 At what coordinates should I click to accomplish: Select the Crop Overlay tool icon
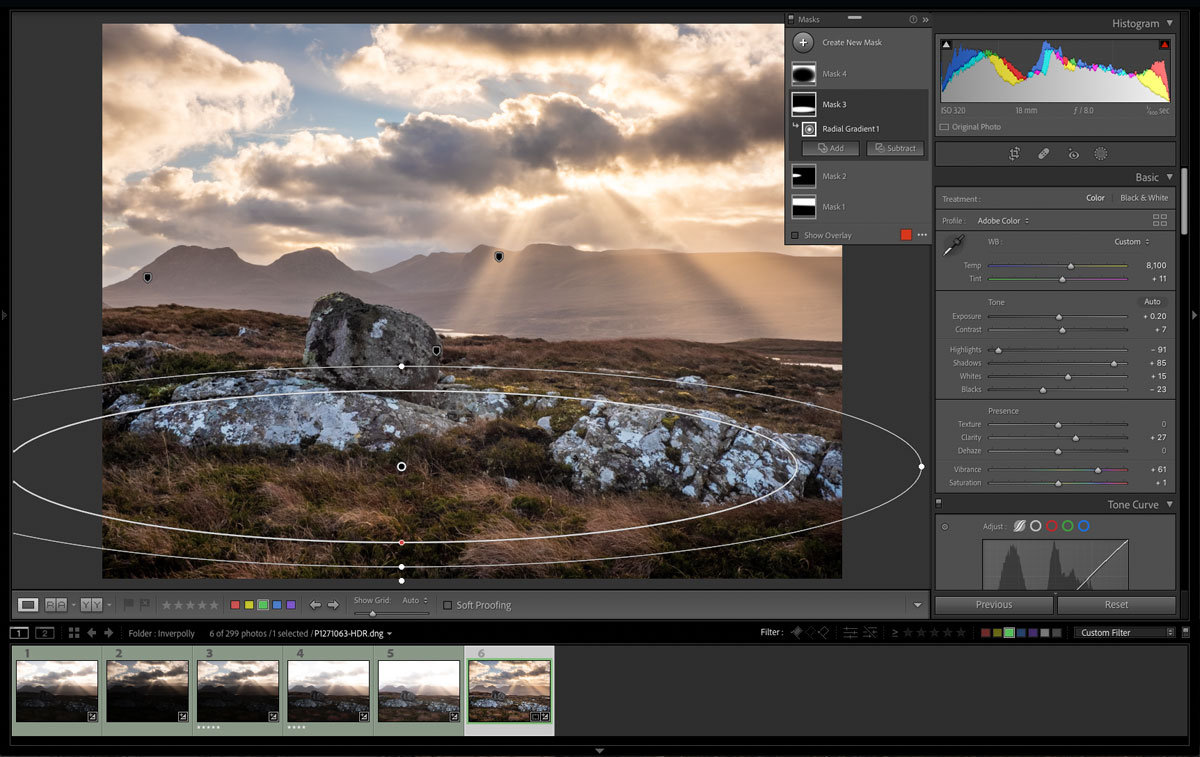coord(1014,154)
